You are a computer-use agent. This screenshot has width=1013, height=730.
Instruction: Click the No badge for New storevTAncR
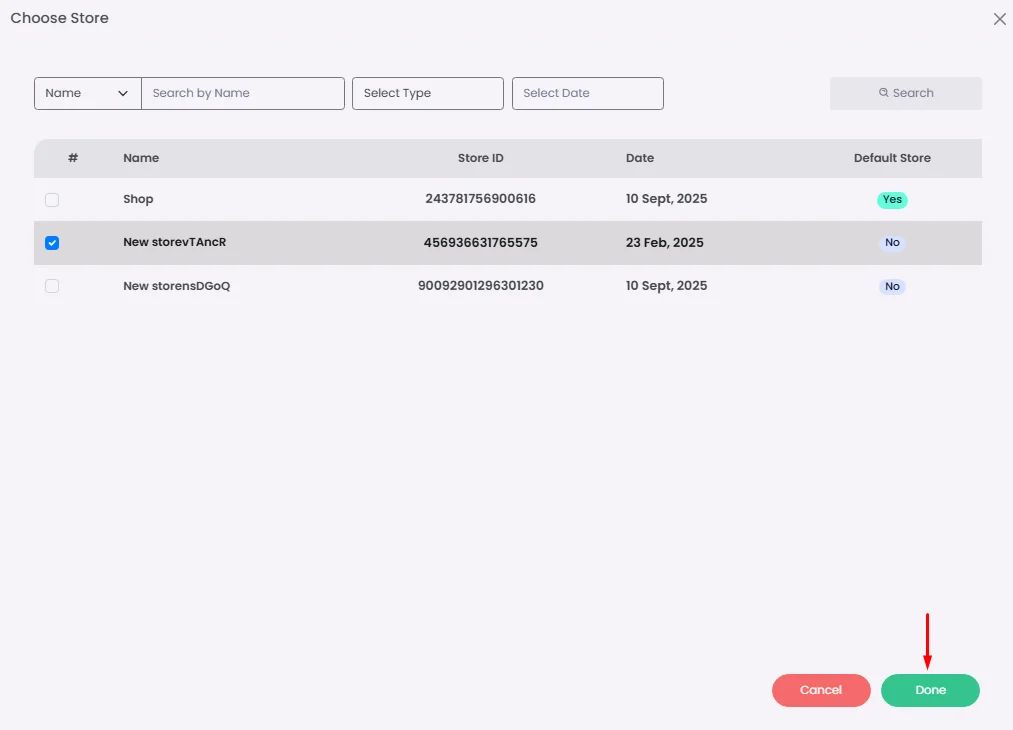[892, 243]
